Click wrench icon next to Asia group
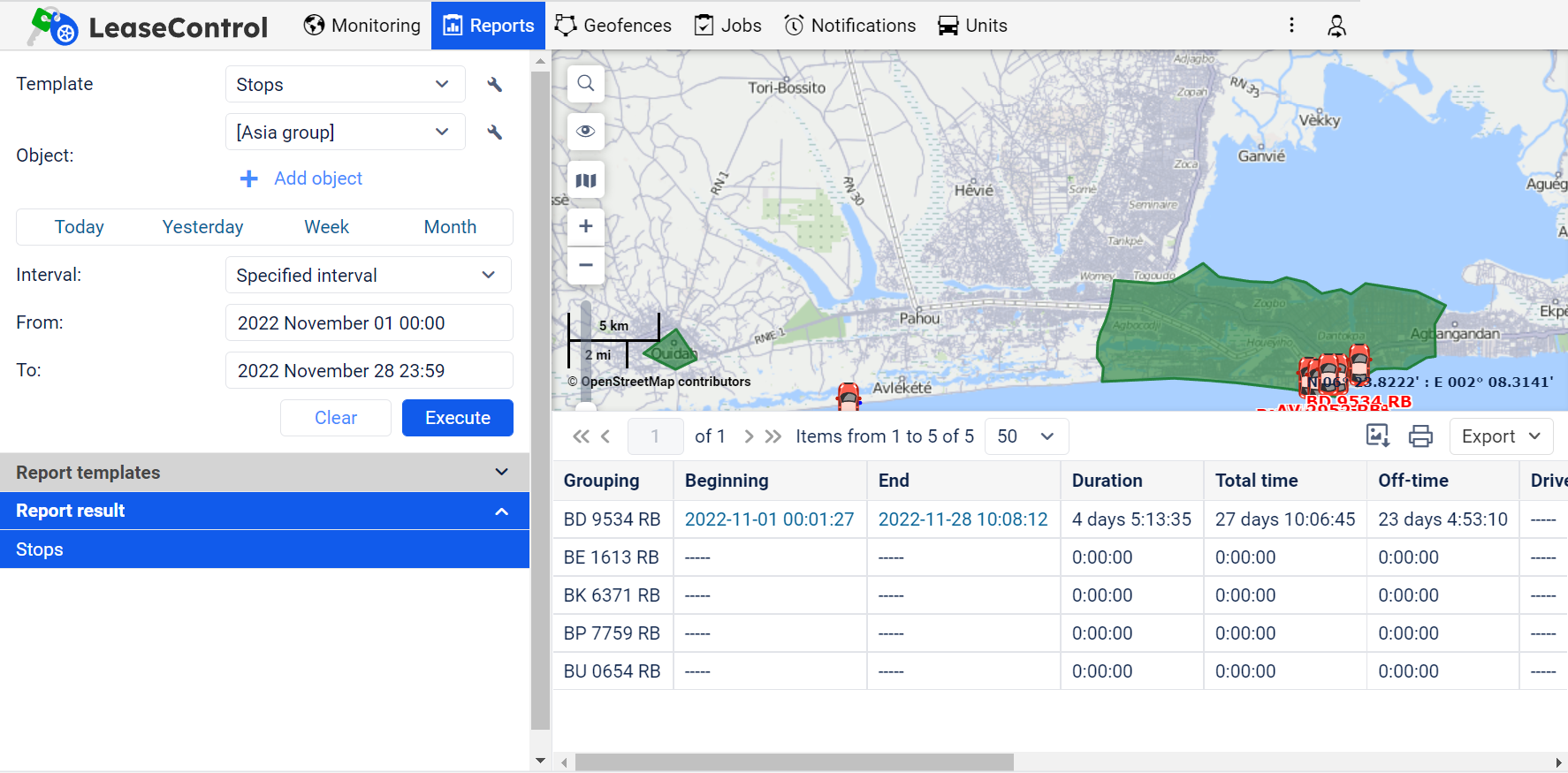The width and height of the screenshot is (1568, 773). pos(495,133)
